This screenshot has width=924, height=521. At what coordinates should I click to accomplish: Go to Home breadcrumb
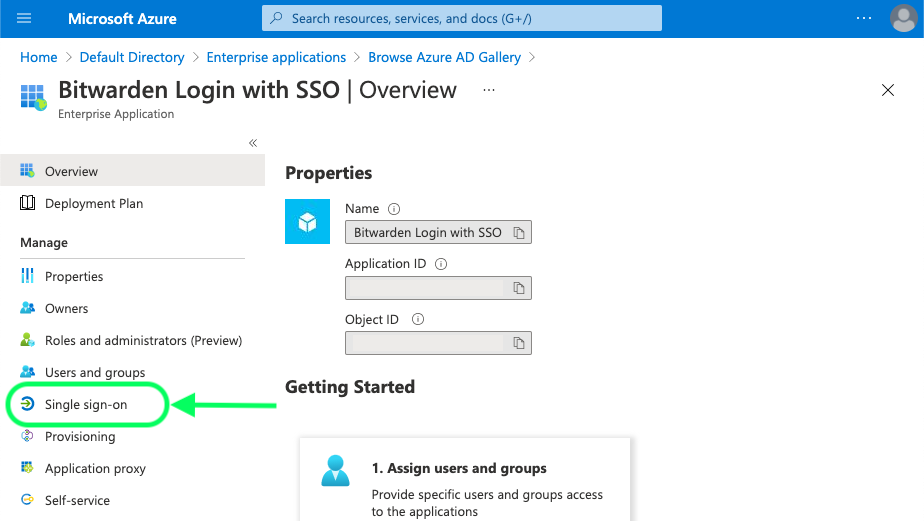pyautogui.click(x=39, y=57)
